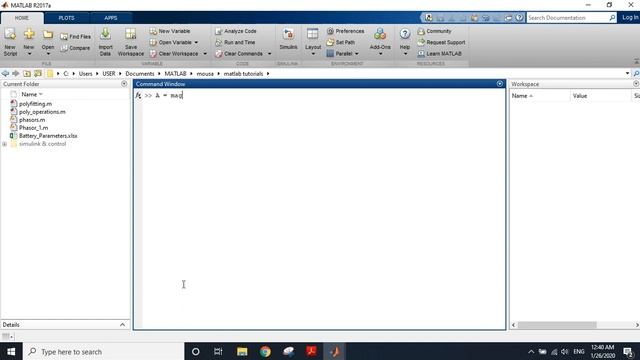The image size is (640, 360).
Task: Expand the Parallel dropdown
Action: click(357, 54)
